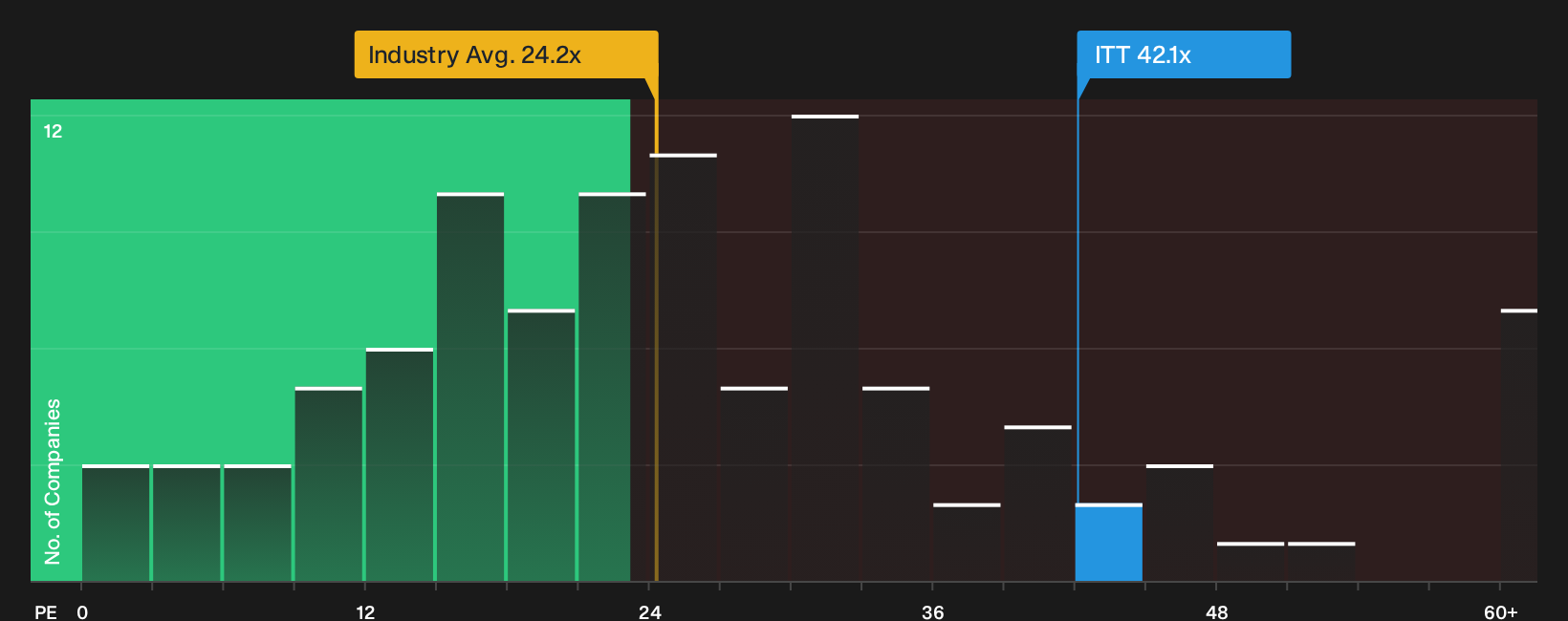Click the PE axis title
The height and width of the screenshot is (621, 1568).
pyautogui.click(x=46, y=612)
